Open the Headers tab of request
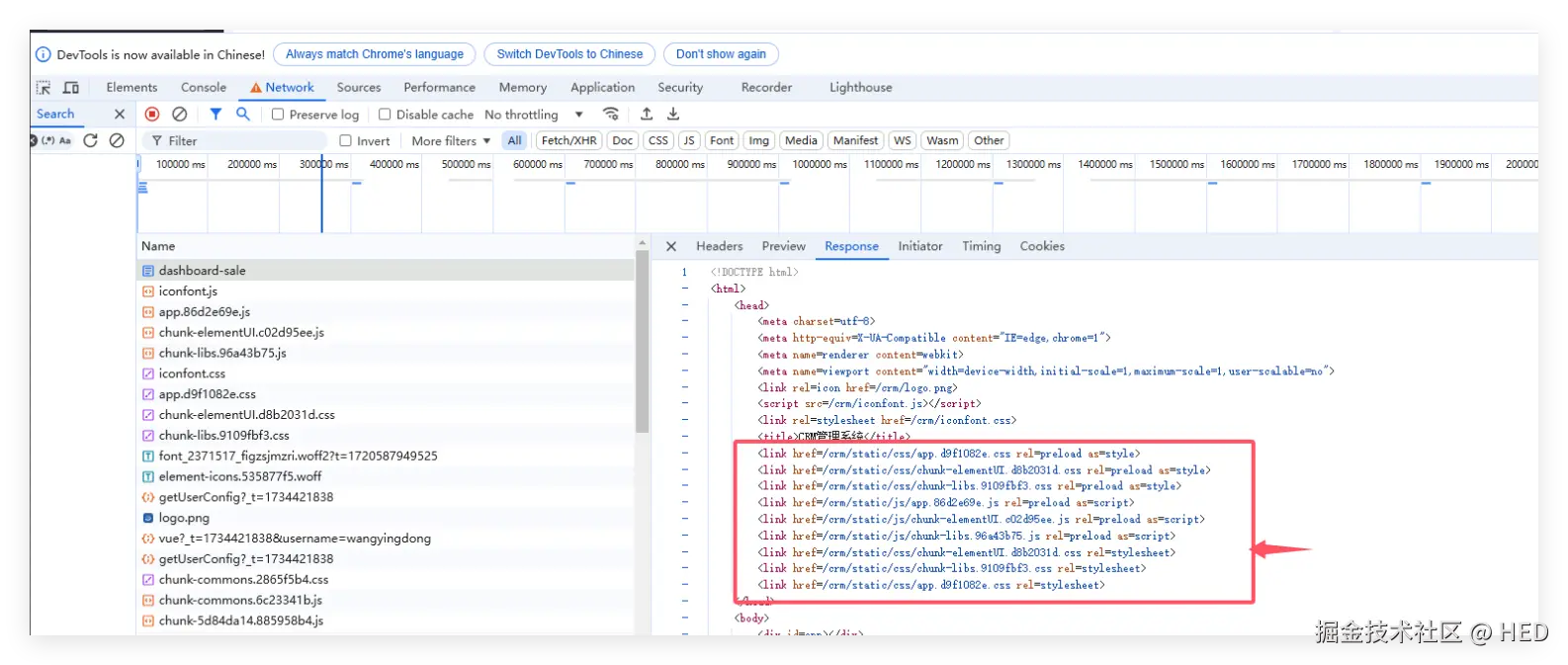 [x=719, y=246]
